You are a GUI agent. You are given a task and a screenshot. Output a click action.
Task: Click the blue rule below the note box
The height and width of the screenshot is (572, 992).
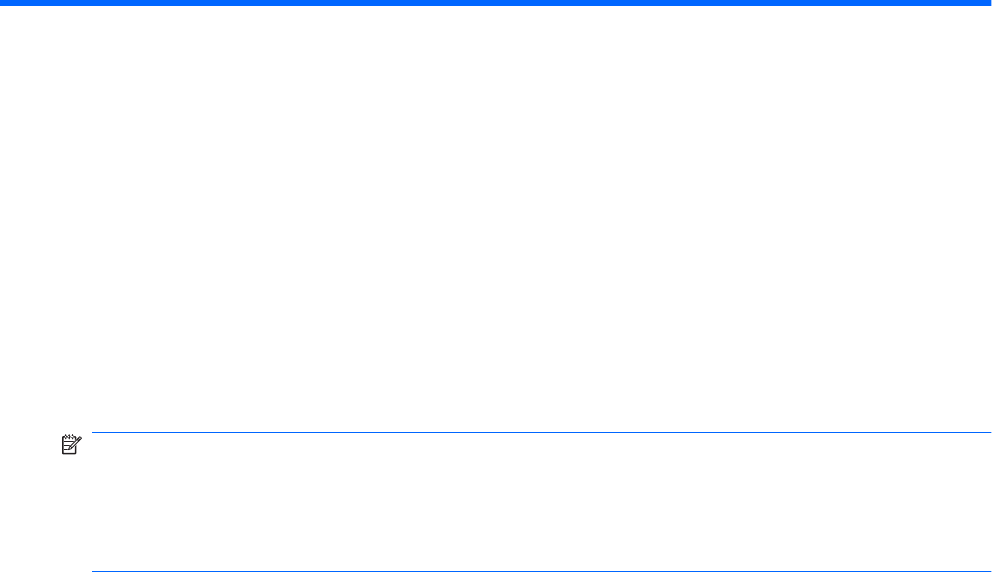point(542,571)
